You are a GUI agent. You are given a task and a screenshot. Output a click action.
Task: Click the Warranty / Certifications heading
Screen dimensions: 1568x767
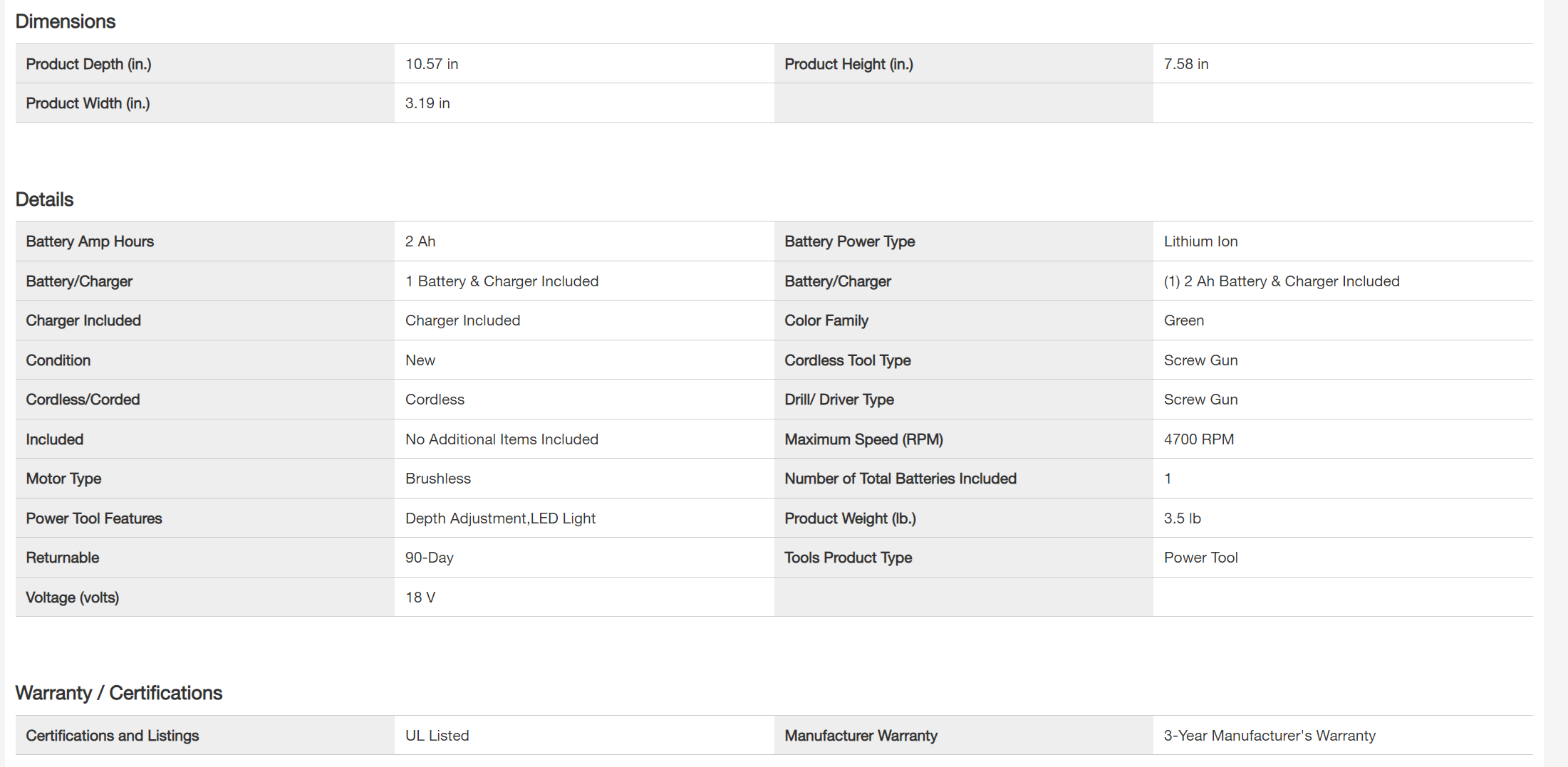pyautogui.click(x=119, y=693)
